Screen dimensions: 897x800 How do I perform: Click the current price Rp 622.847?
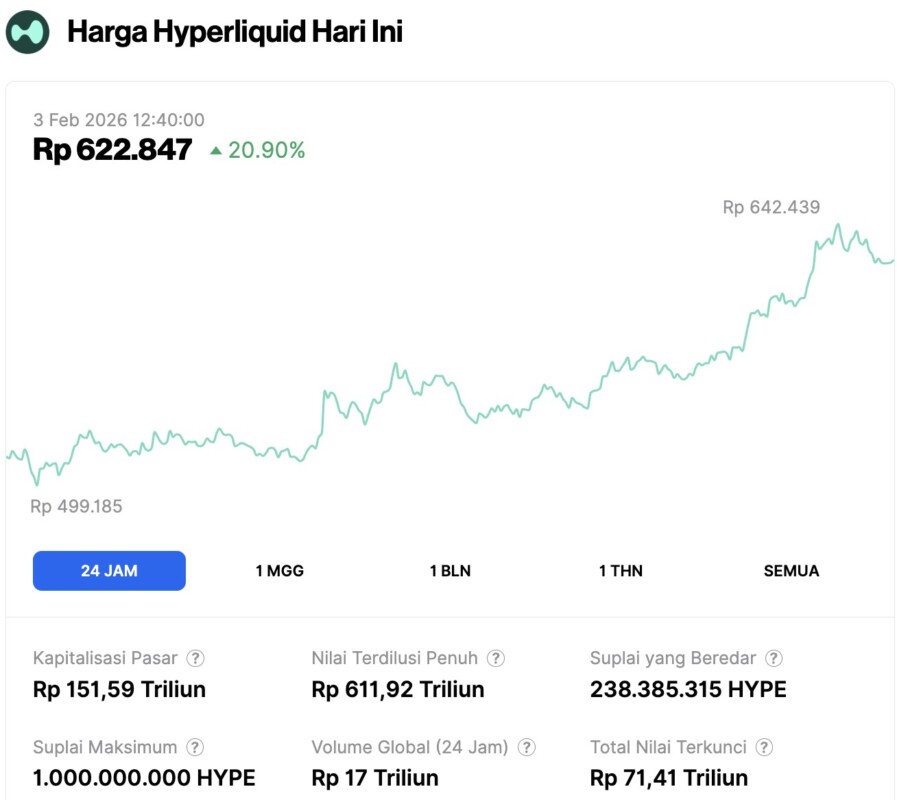click(x=112, y=150)
